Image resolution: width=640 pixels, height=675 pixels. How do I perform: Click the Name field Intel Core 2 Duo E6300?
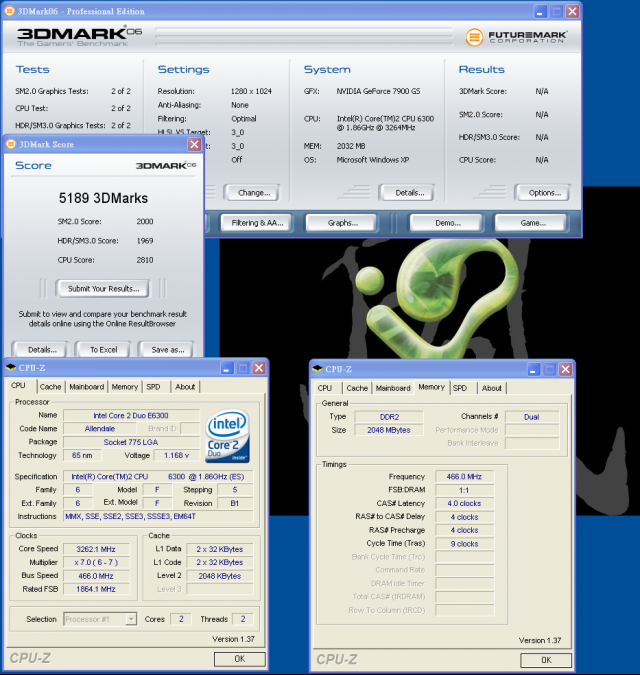tap(131, 415)
